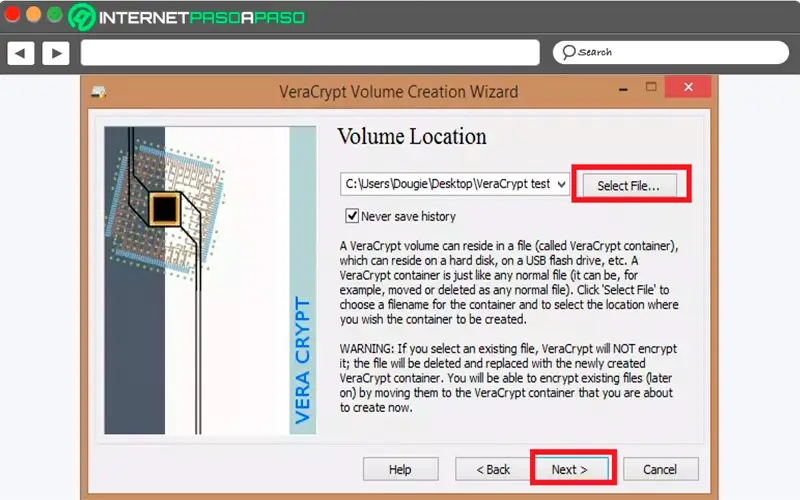Click the red window dot in frame
The image size is (800, 500).
[x=12, y=14]
